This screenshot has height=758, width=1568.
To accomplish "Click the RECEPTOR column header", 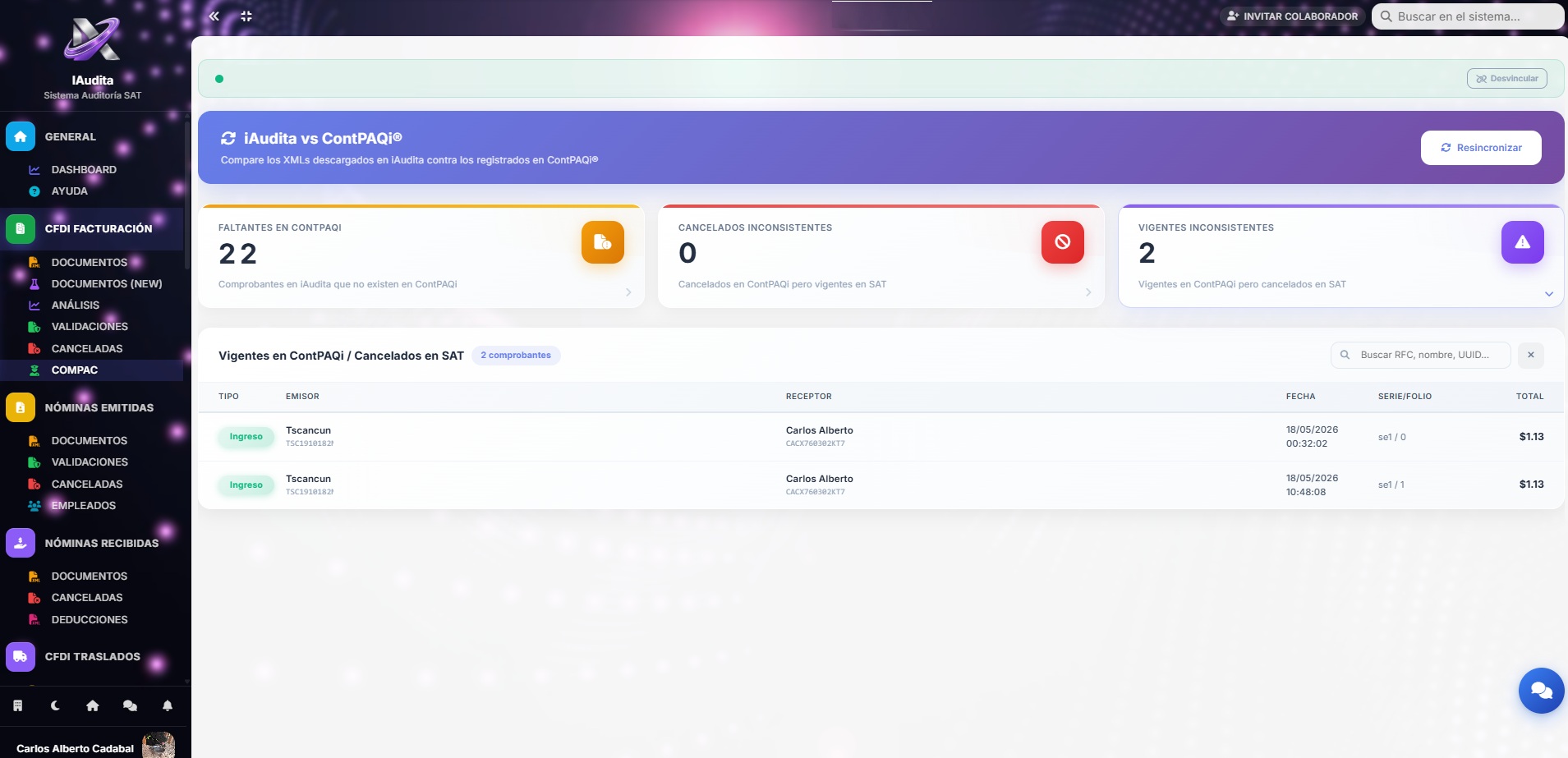I will [x=809, y=397].
